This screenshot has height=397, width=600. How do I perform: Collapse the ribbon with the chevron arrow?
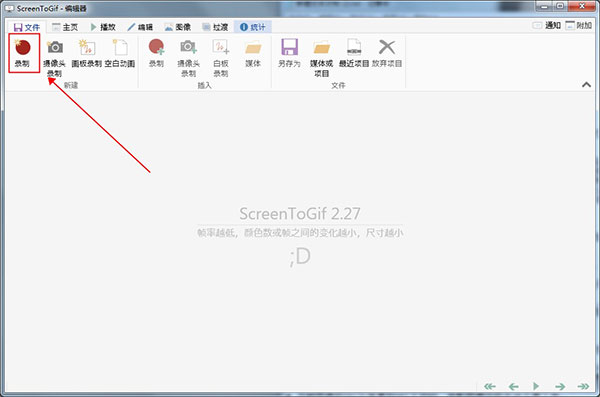pyautogui.click(x=586, y=85)
